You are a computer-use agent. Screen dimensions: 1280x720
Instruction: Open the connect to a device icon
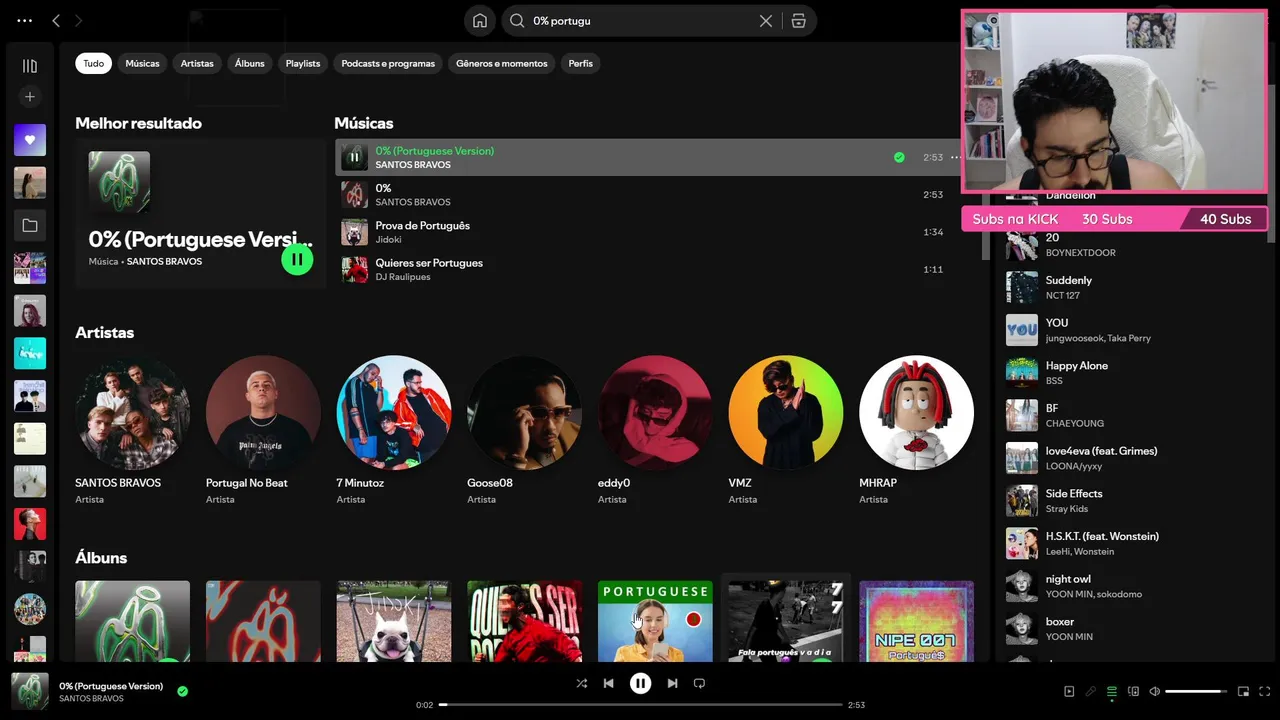click(x=1133, y=691)
